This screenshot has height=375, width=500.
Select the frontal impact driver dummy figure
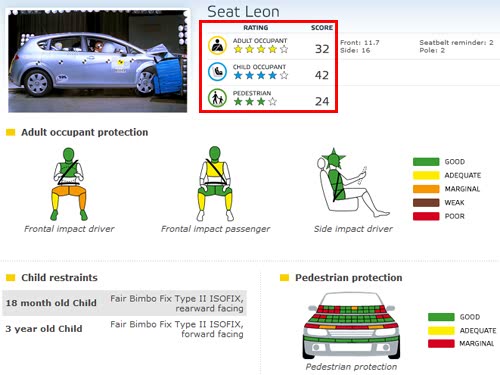(69, 184)
